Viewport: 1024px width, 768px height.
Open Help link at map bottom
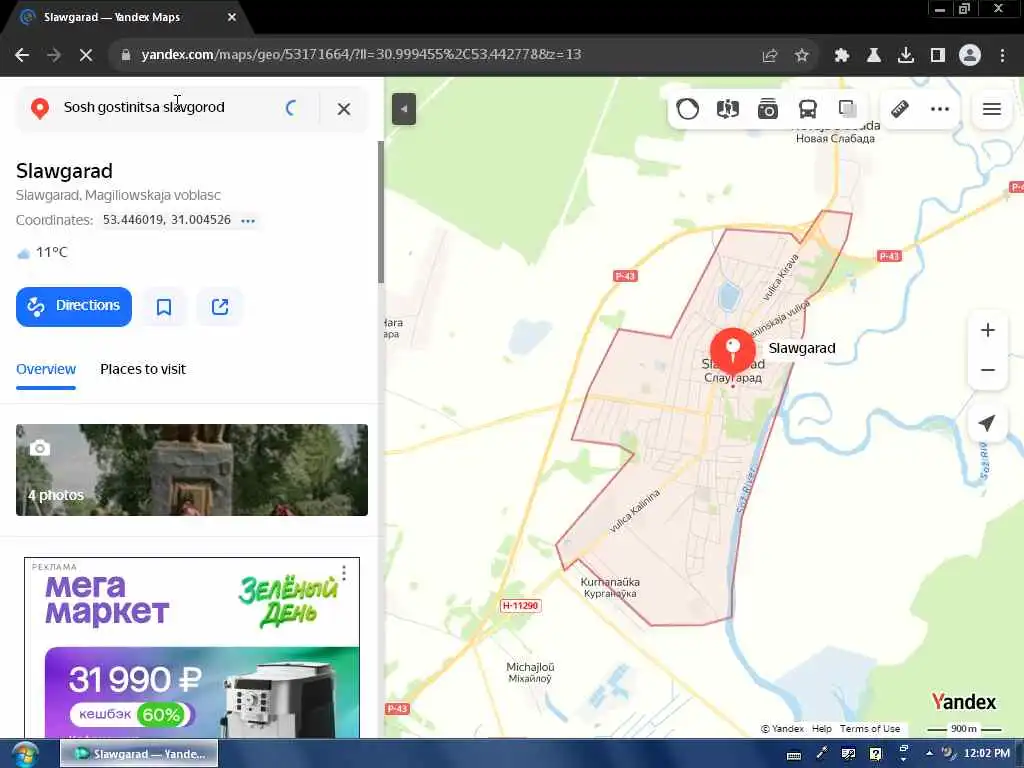(x=822, y=729)
